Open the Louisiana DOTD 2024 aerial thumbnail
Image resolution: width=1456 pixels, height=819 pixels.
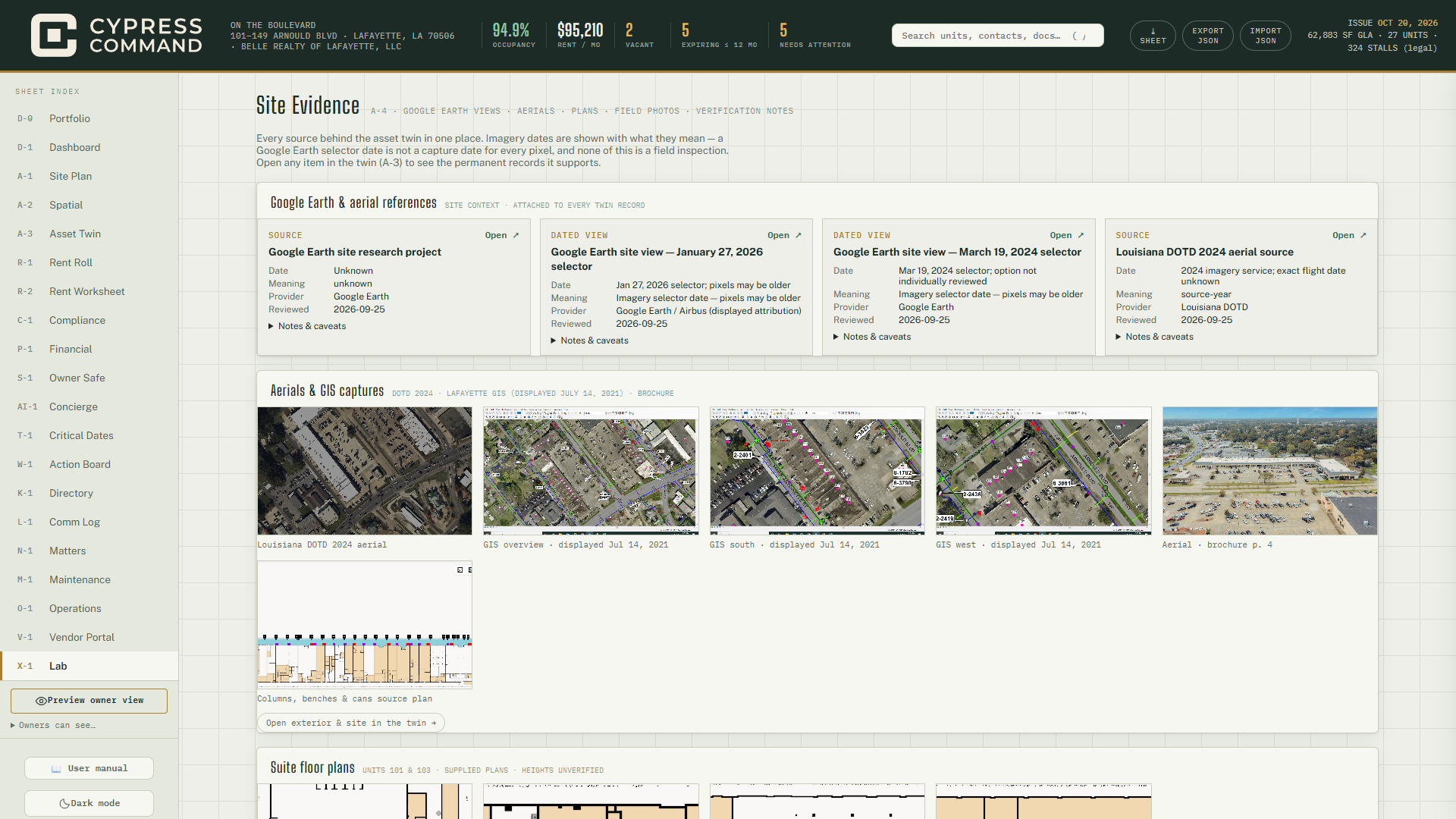coord(365,471)
